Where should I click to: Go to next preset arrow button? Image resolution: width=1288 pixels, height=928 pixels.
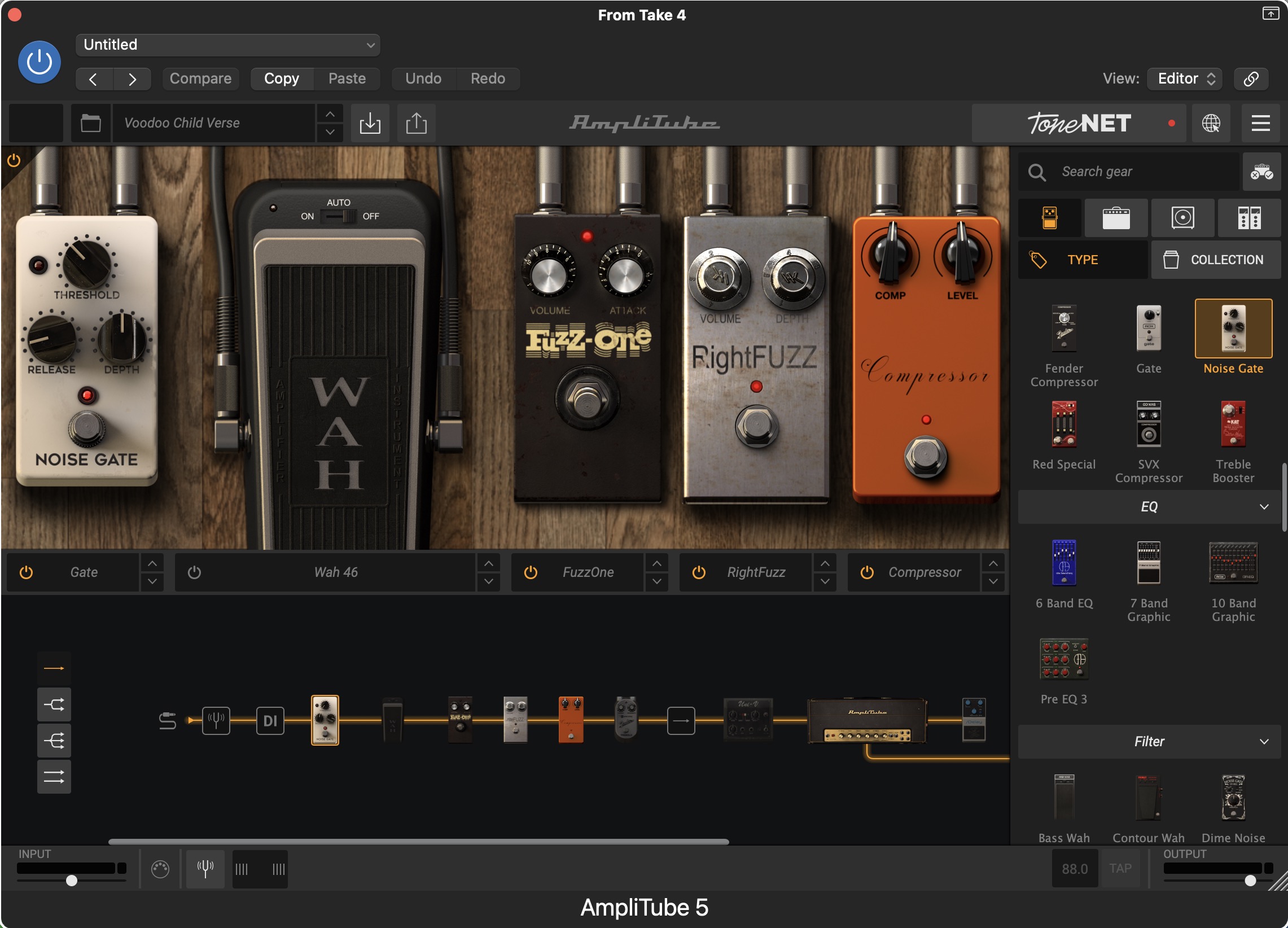coord(132,79)
